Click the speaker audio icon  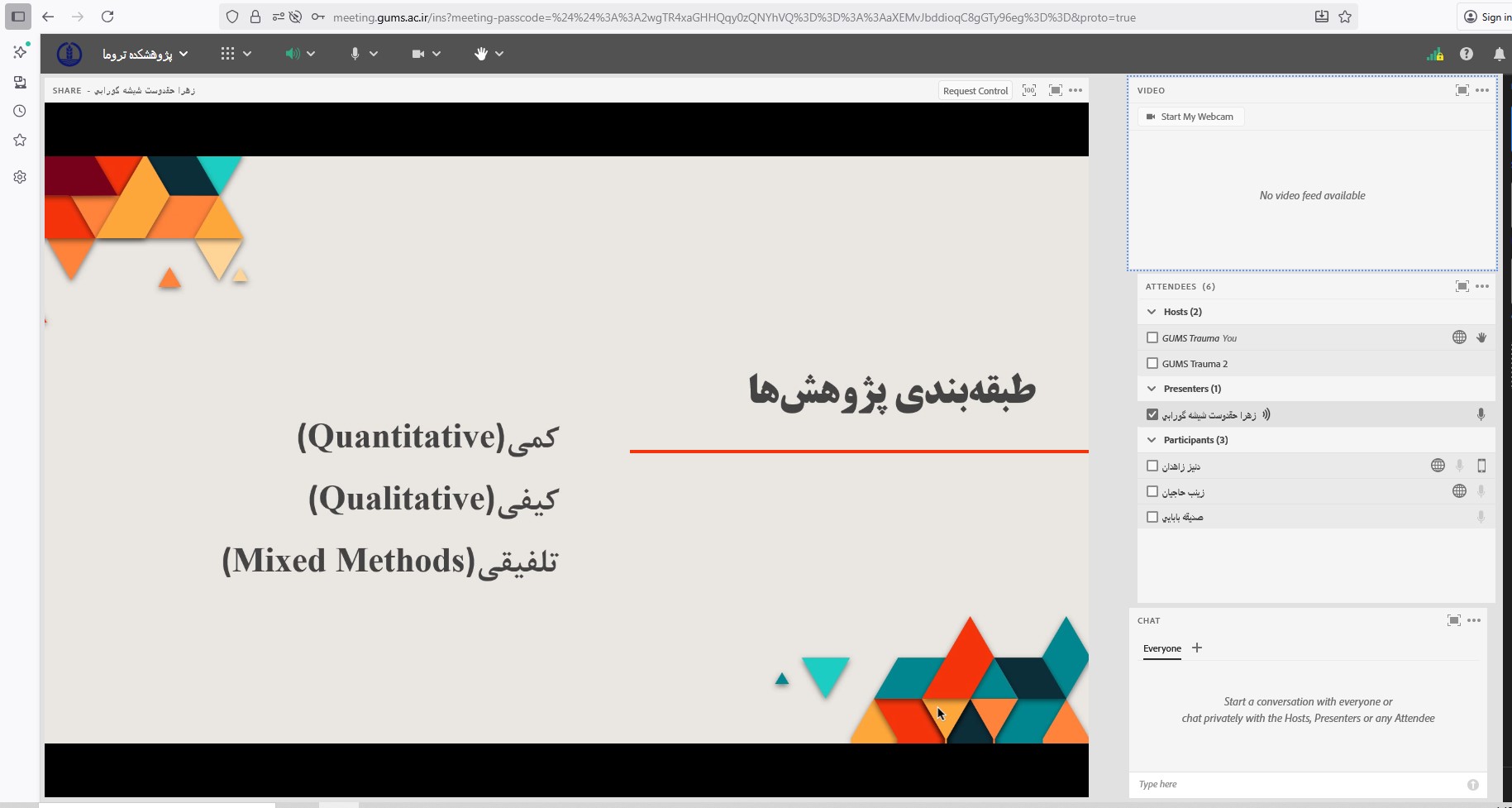pos(292,54)
